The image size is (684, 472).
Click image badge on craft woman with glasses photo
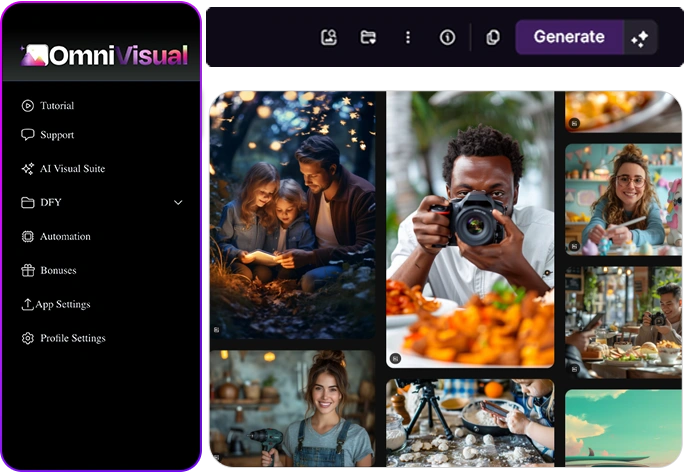tap(575, 246)
